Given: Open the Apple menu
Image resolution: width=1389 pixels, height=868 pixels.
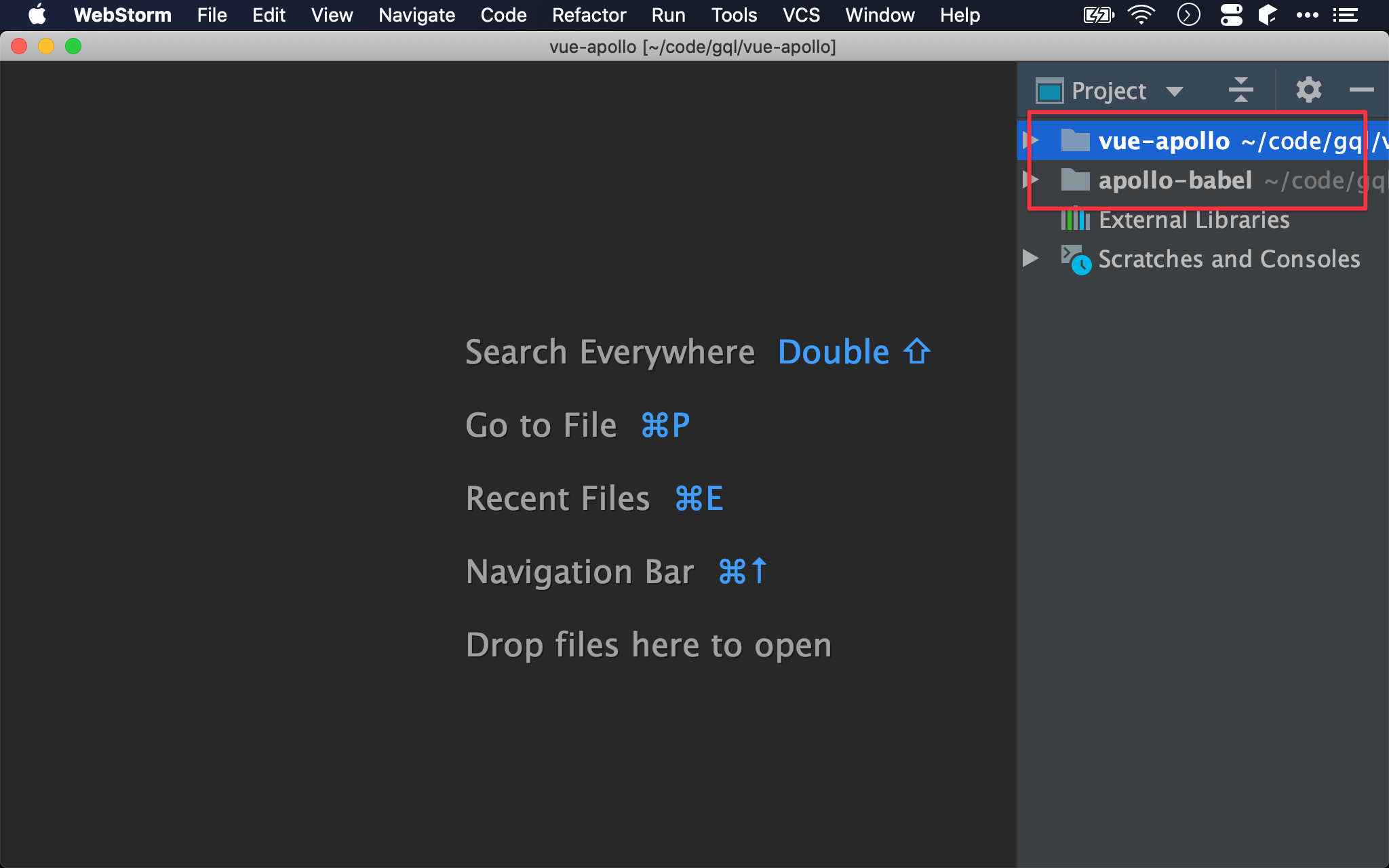Looking at the screenshot, I should 37,15.
